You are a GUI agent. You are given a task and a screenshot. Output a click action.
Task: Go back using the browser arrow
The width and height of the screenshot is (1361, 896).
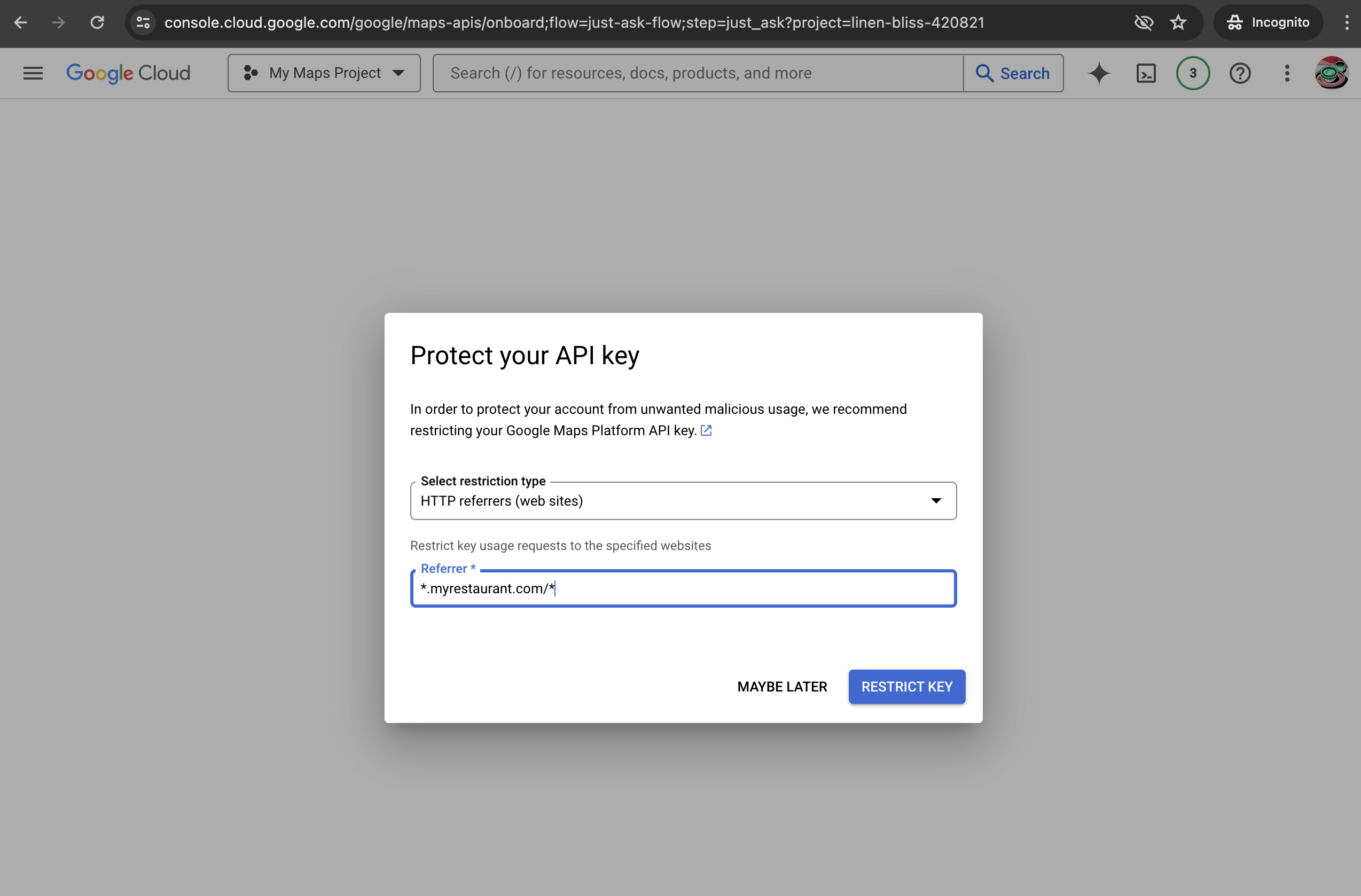[x=21, y=22]
